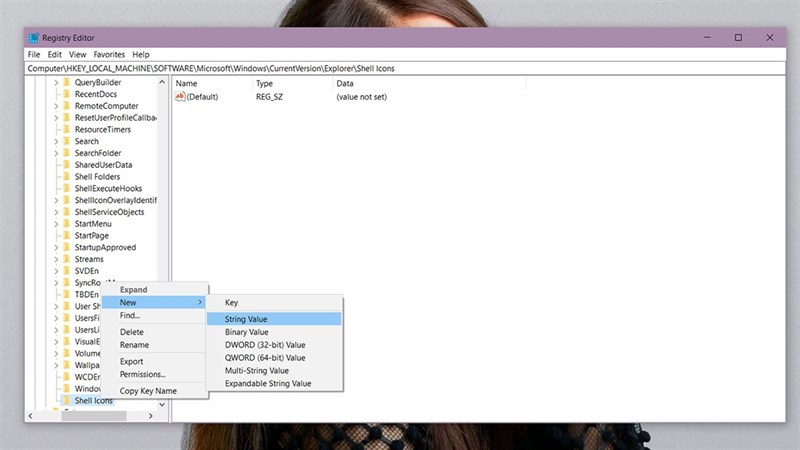Select Expandable String Value

(274, 383)
